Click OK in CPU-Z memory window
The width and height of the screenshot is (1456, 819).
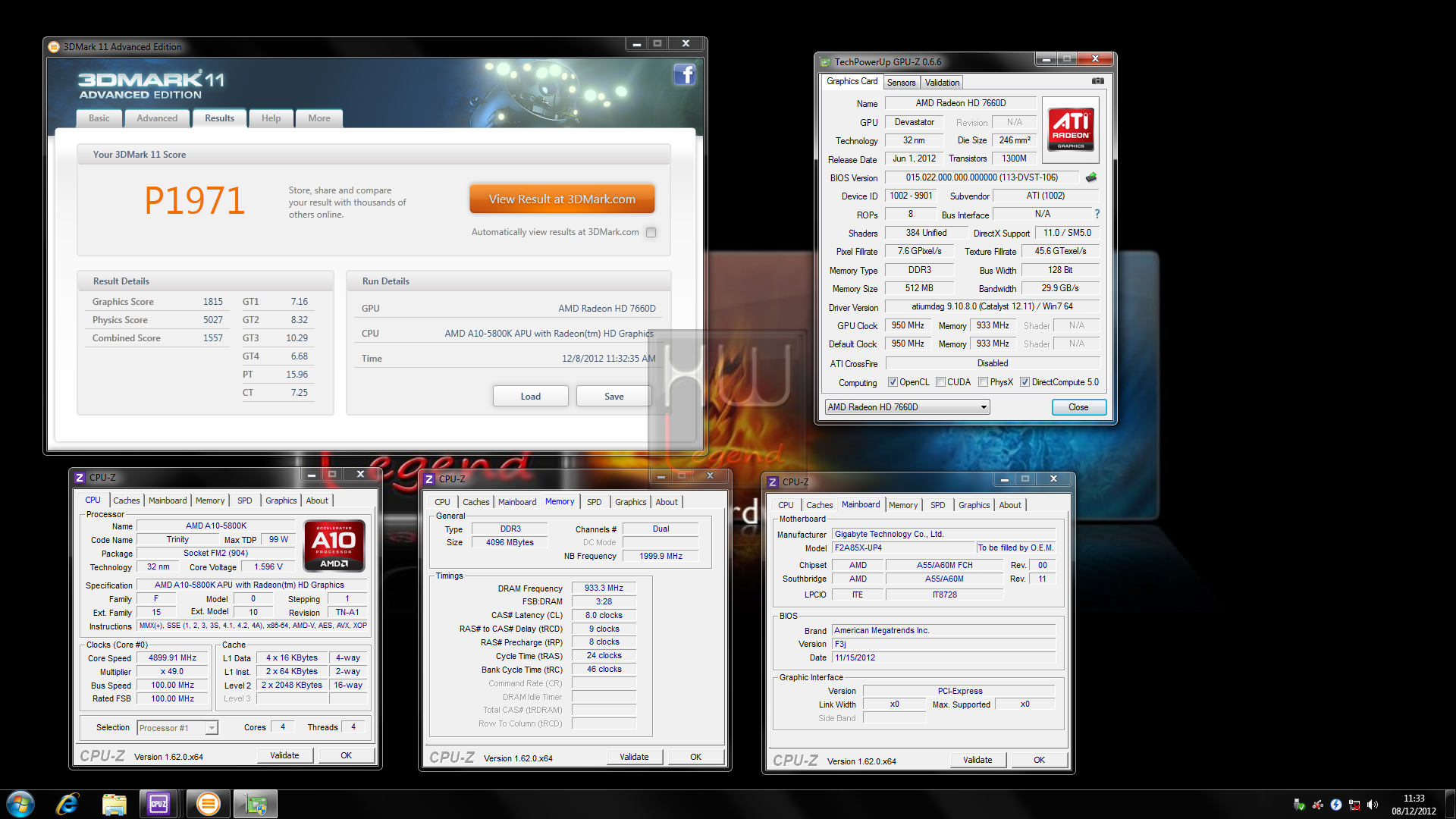pos(695,757)
